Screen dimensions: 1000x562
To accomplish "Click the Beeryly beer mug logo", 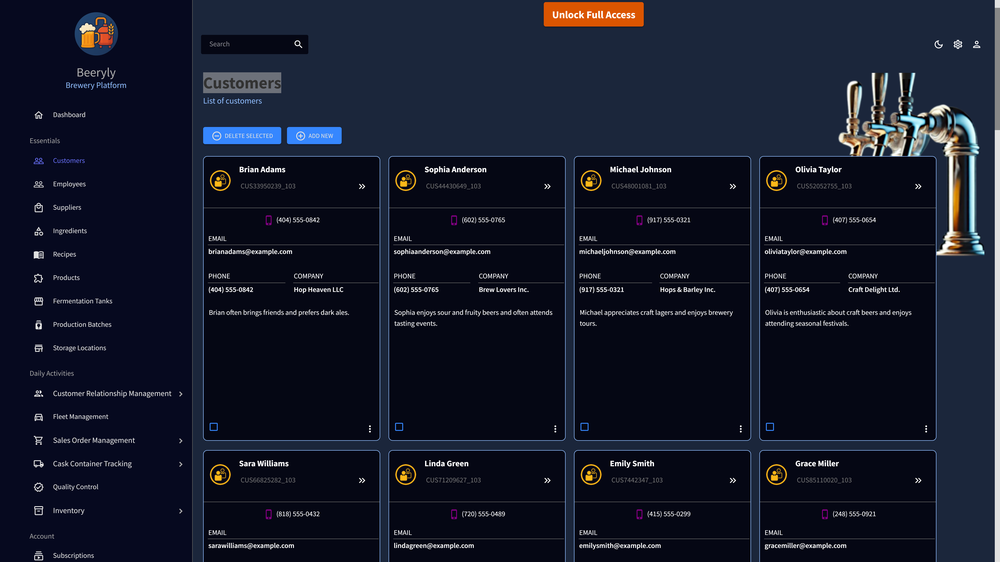I will [x=96, y=34].
